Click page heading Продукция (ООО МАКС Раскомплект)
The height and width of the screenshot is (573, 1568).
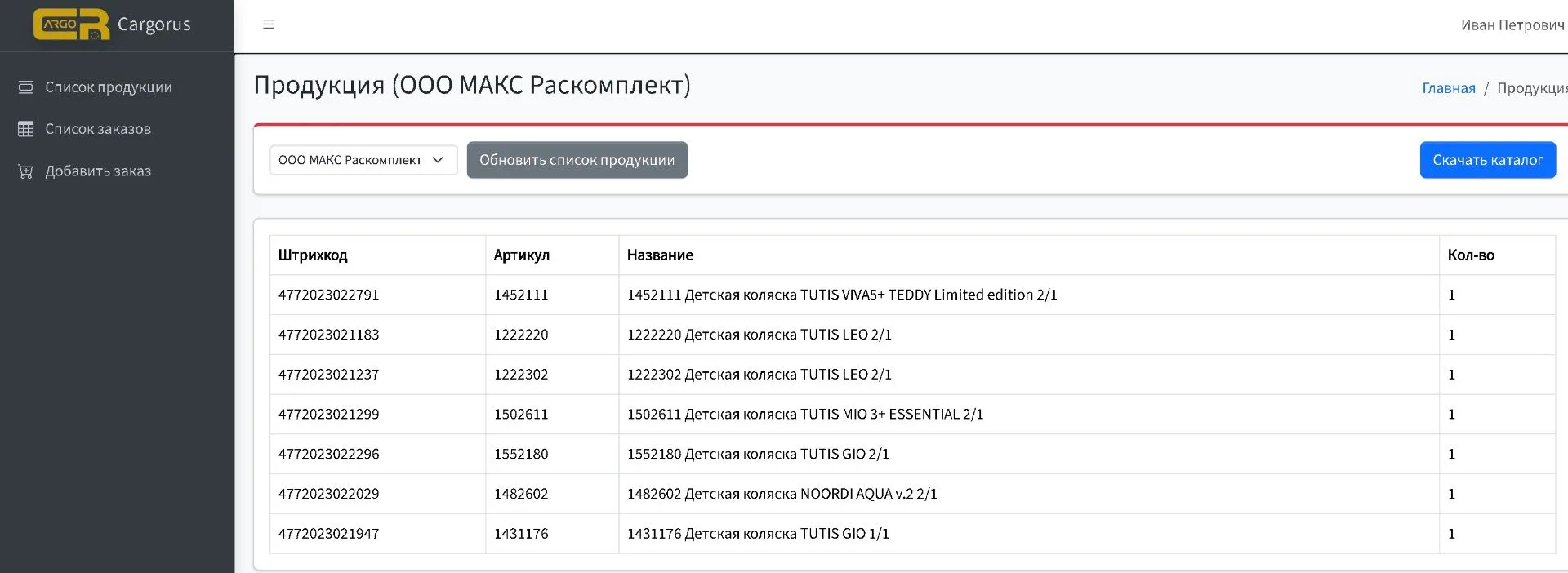[x=472, y=85]
